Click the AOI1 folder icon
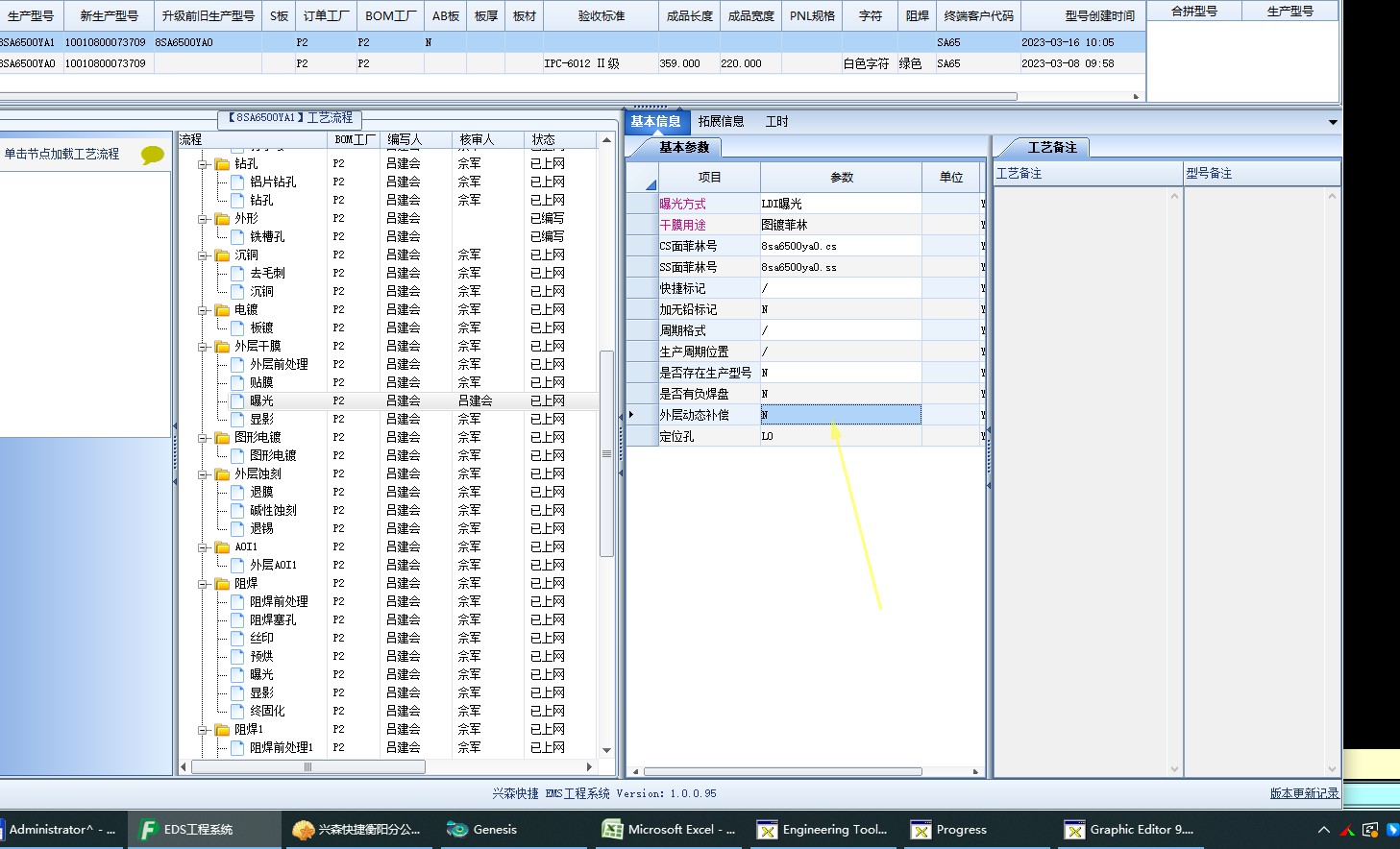Viewport: 1400px width, 849px height. point(222,546)
